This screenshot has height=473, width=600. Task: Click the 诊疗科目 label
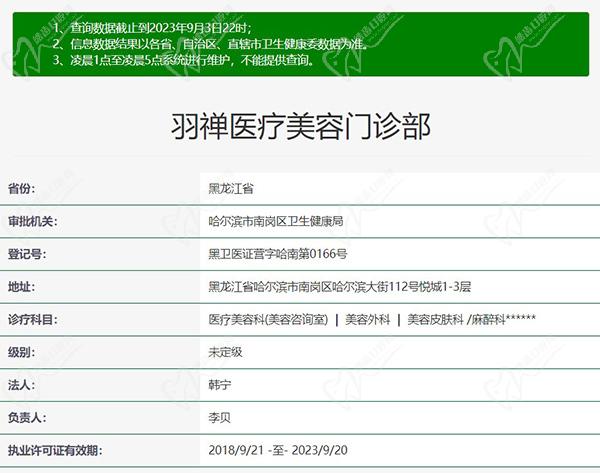tap(33, 319)
